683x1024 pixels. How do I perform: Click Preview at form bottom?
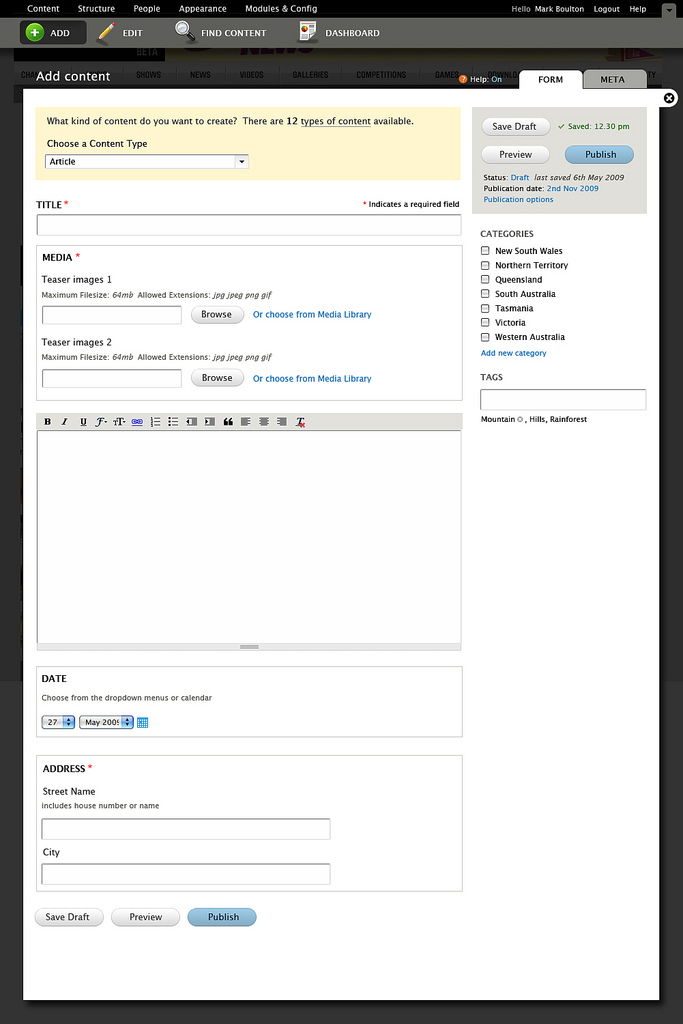[146, 917]
